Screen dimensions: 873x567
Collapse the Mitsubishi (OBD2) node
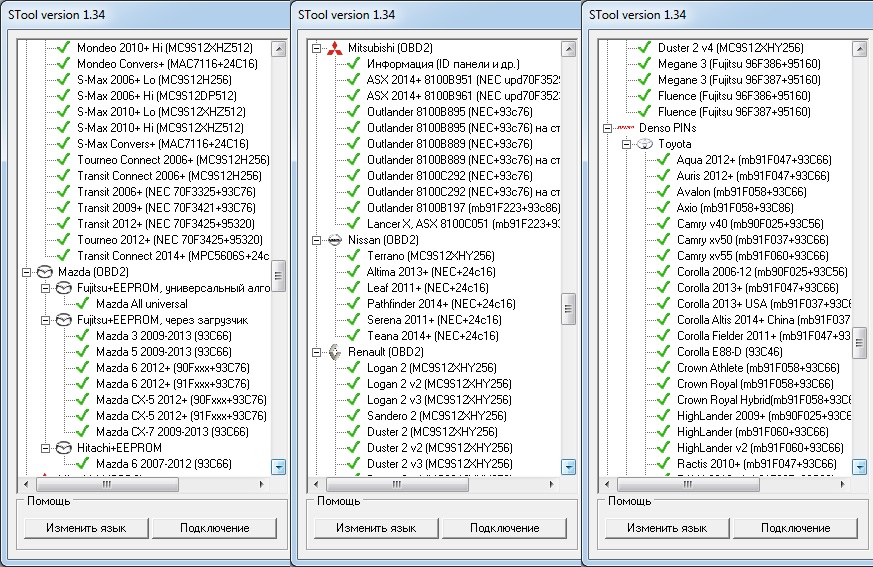(x=316, y=48)
